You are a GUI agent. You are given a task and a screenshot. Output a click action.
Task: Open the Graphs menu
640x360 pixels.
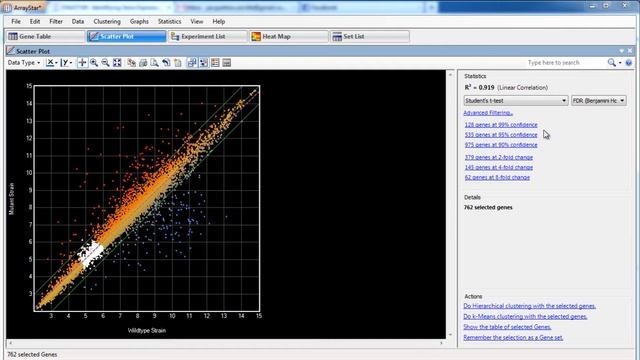(139, 21)
